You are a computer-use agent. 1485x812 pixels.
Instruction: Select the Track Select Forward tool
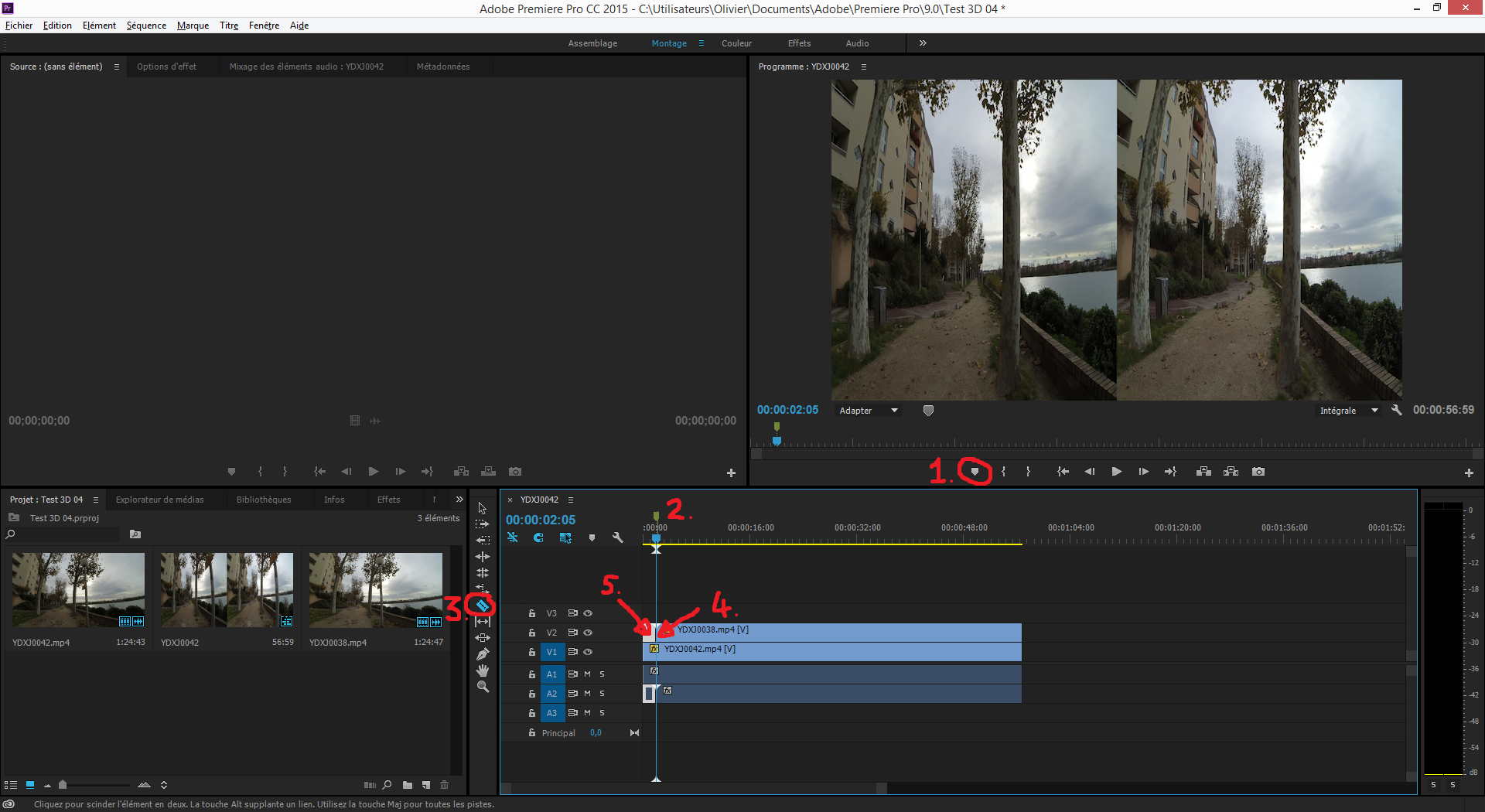[x=482, y=524]
